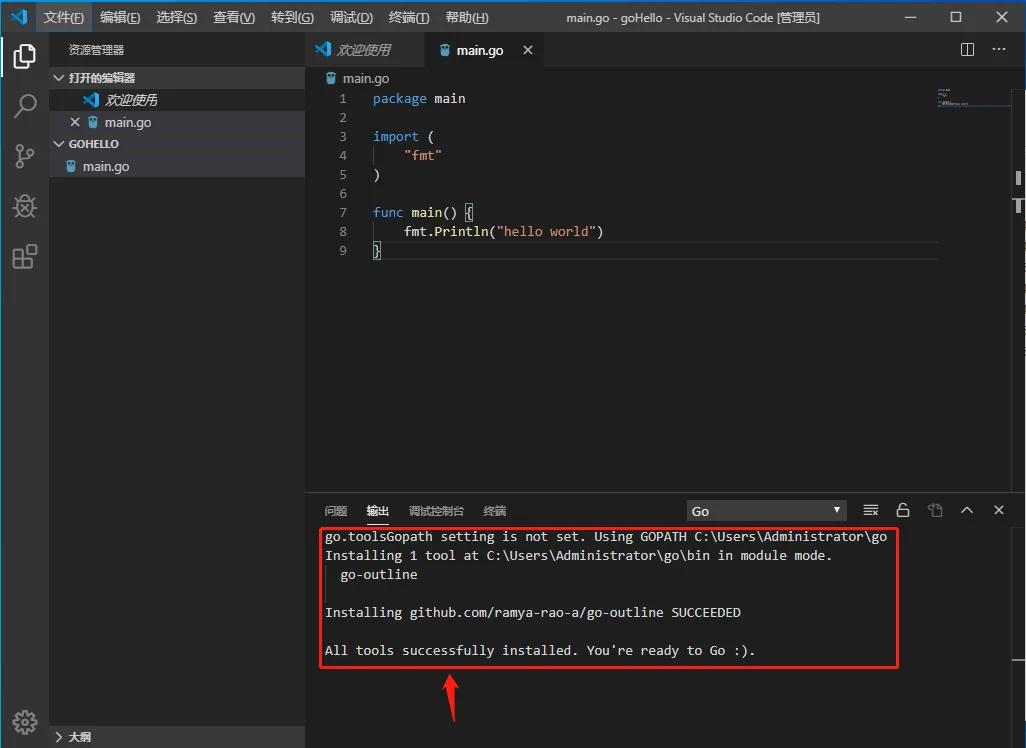
Task: Open the editor More Actions menu
Action: pos(999,50)
